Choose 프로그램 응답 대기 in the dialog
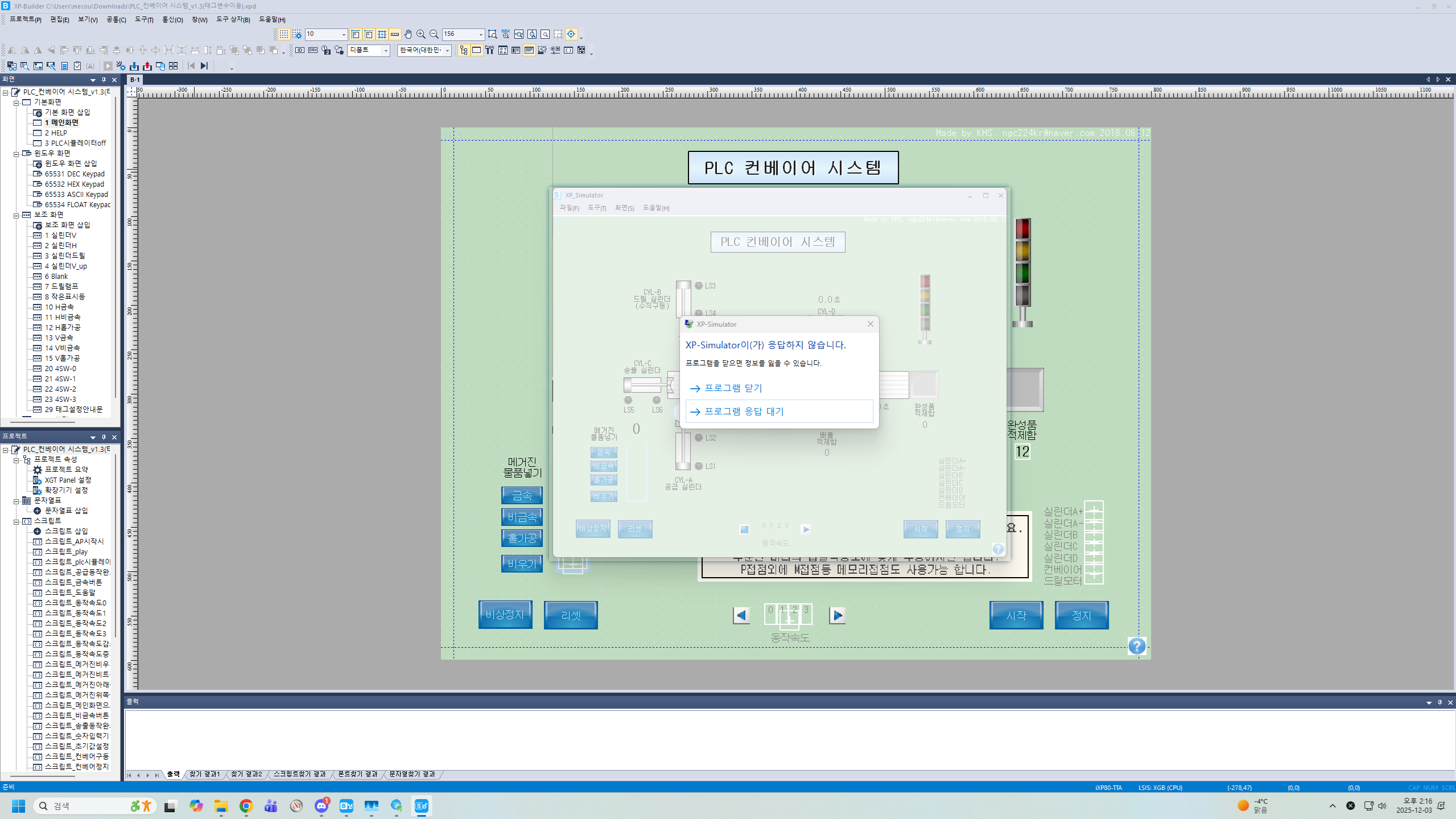 [x=779, y=411]
